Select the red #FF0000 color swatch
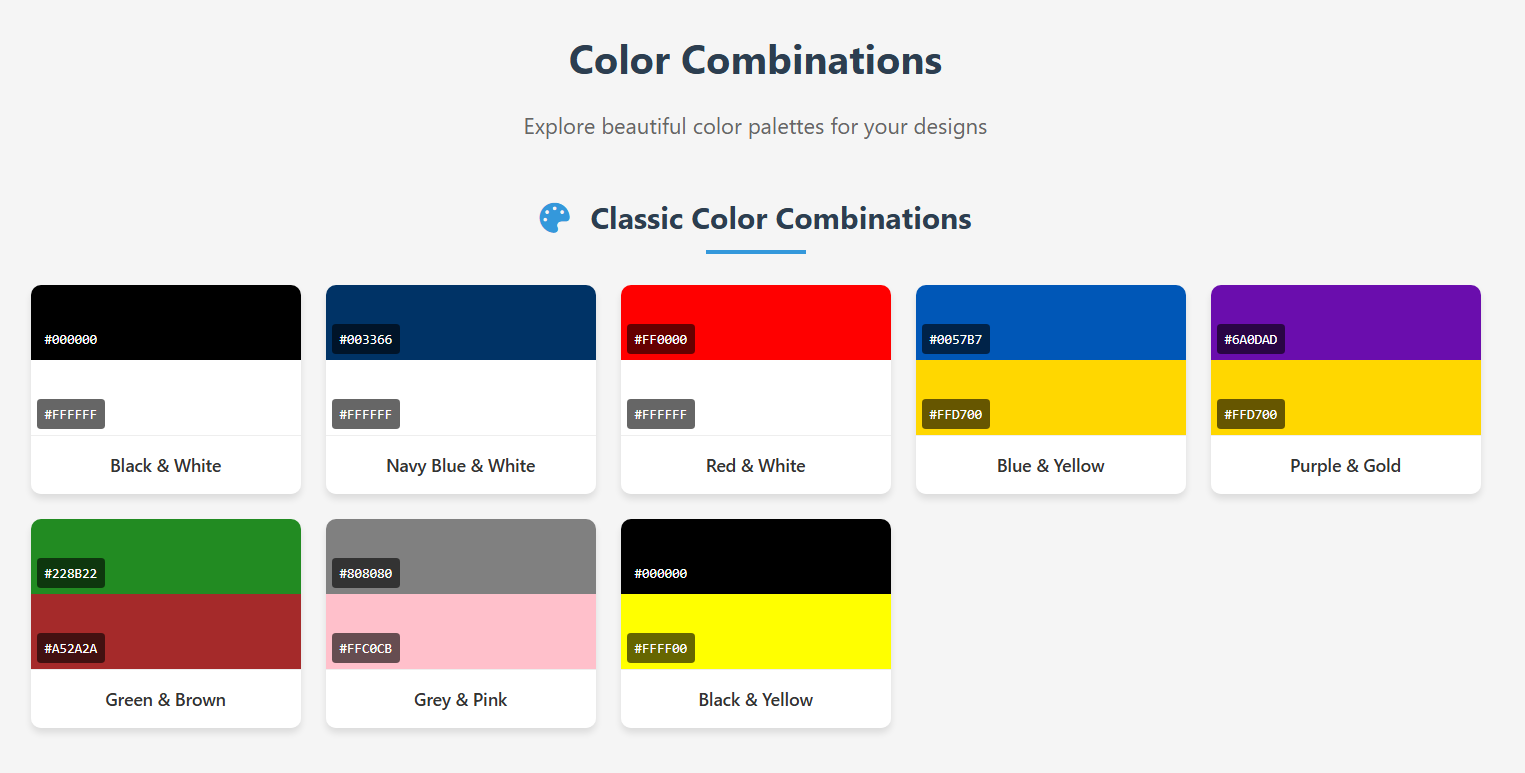Viewport: 1525px width, 773px height. point(756,322)
